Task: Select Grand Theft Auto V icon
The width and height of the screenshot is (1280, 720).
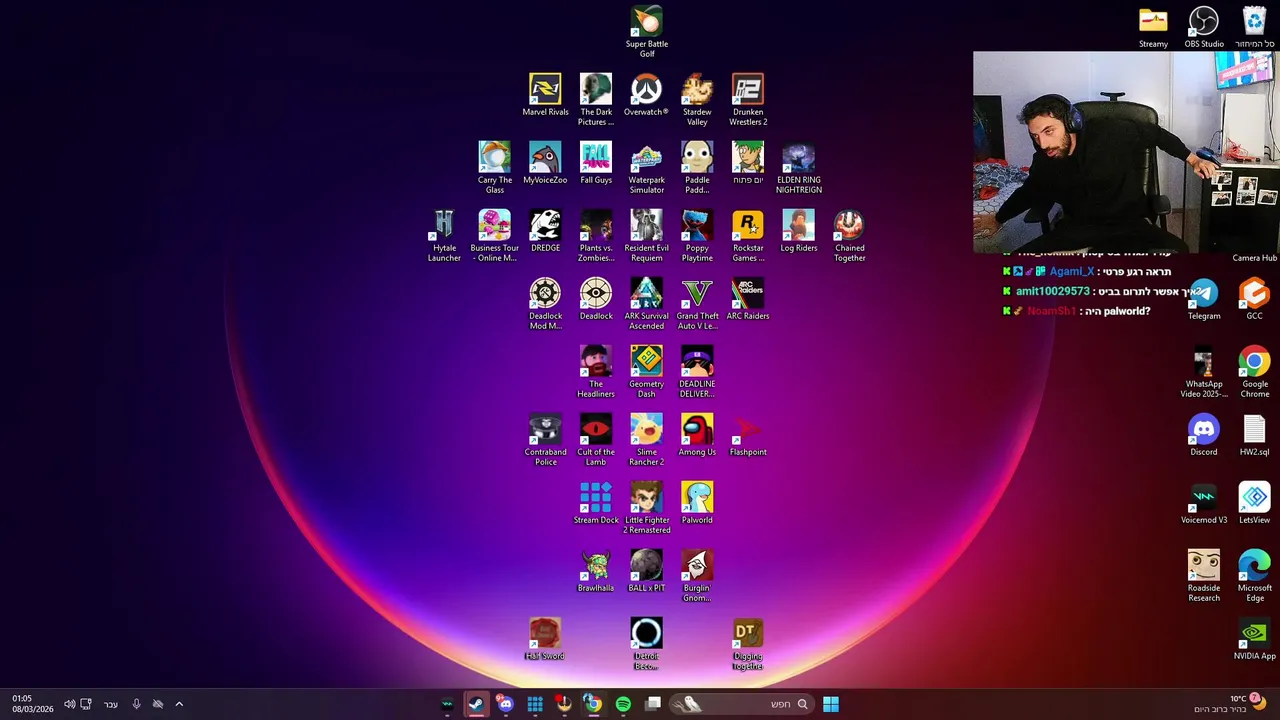Action: 697,303
